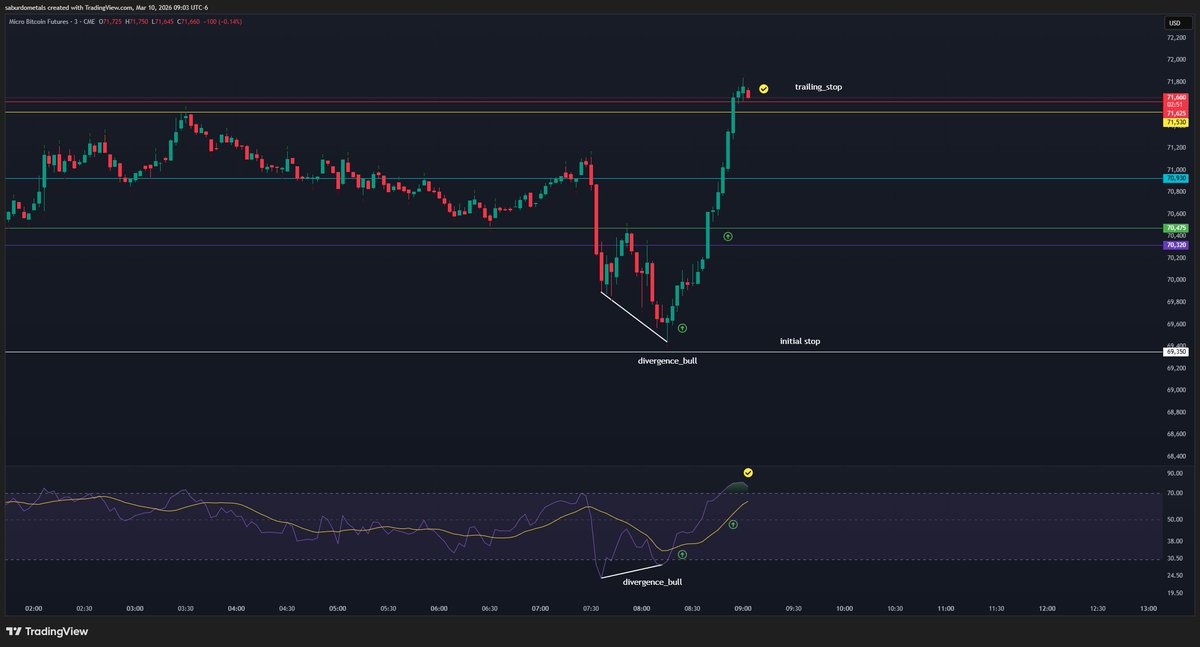Click the 68,400 price axis label
The height and width of the screenshot is (647, 1200).
click(x=1175, y=456)
